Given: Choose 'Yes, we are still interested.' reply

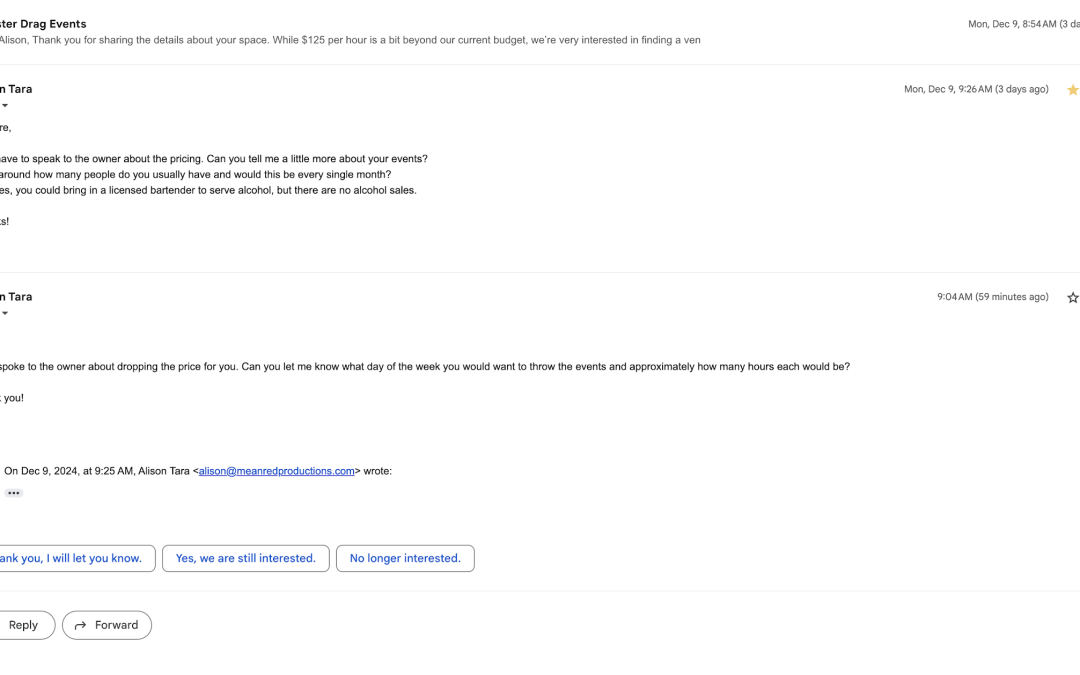Looking at the screenshot, I should click(245, 558).
